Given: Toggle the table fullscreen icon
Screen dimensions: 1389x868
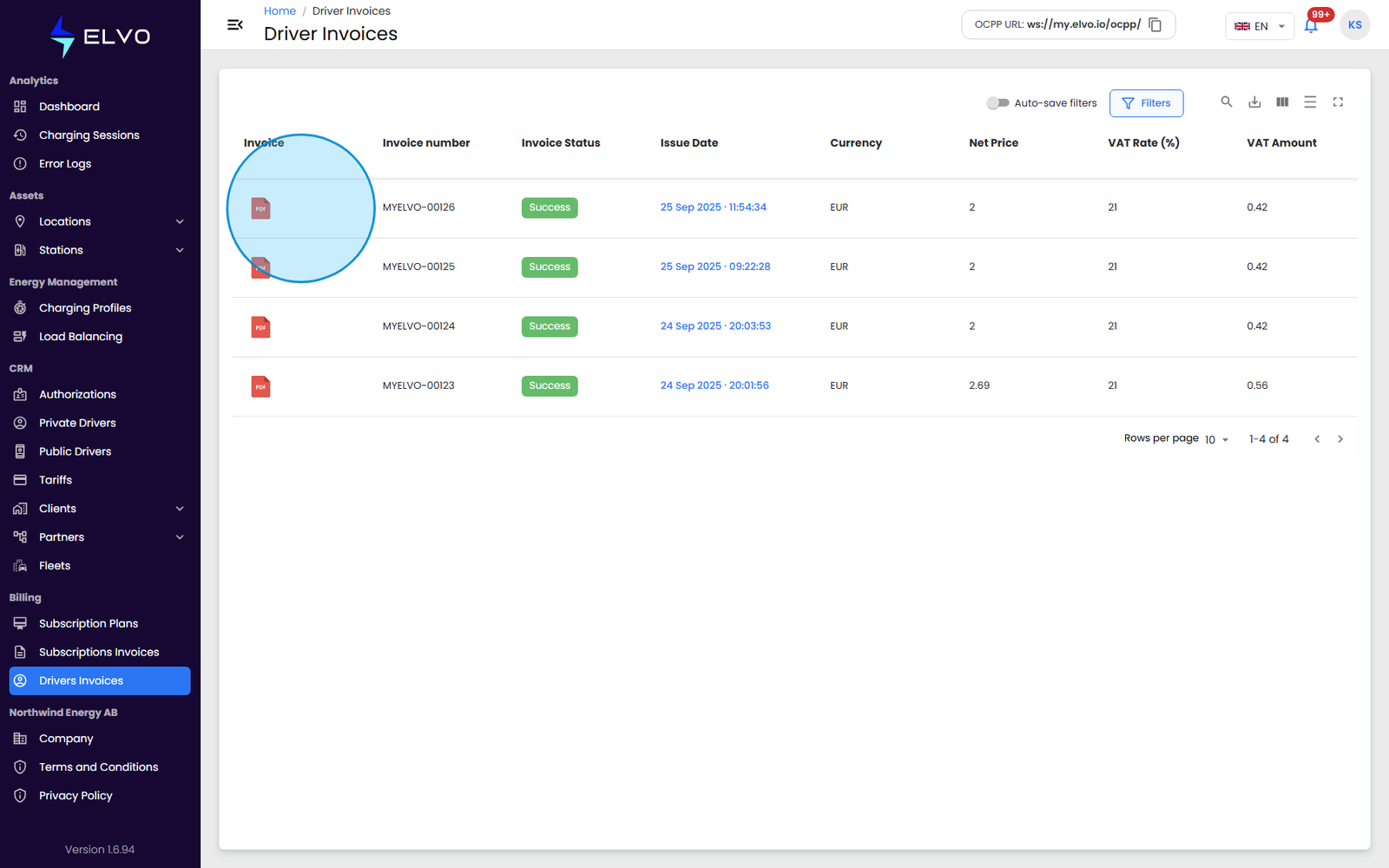Looking at the screenshot, I should pos(1338,102).
